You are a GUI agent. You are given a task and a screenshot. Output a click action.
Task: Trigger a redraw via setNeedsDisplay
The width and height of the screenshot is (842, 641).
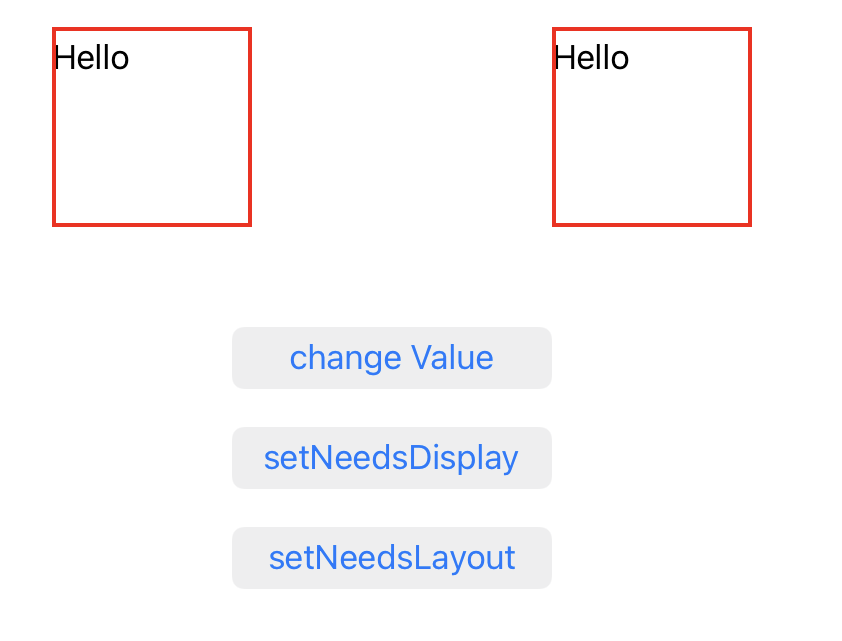391,458
